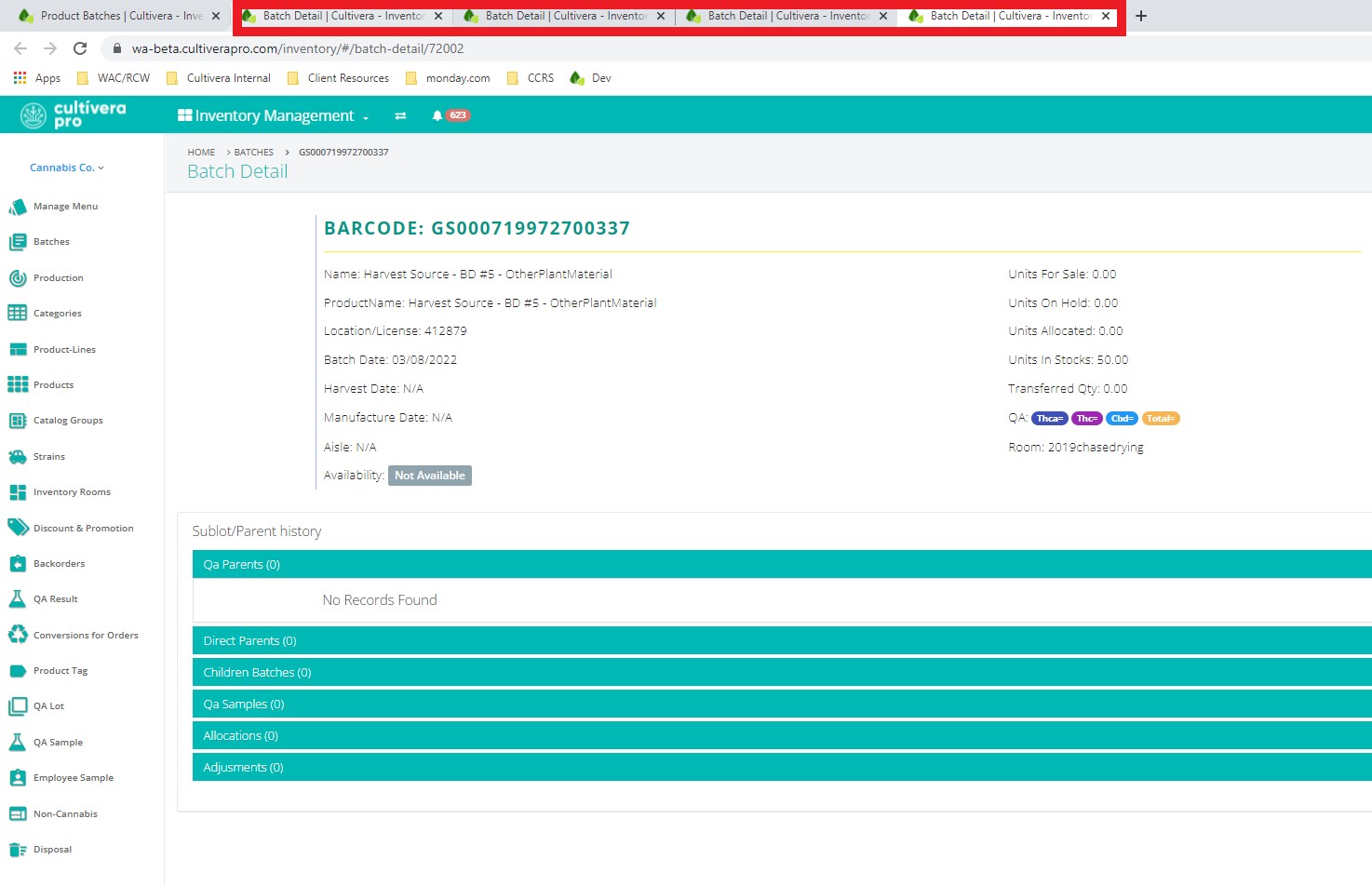
Task: Open Categories grid icon
Action: point(18,314)
